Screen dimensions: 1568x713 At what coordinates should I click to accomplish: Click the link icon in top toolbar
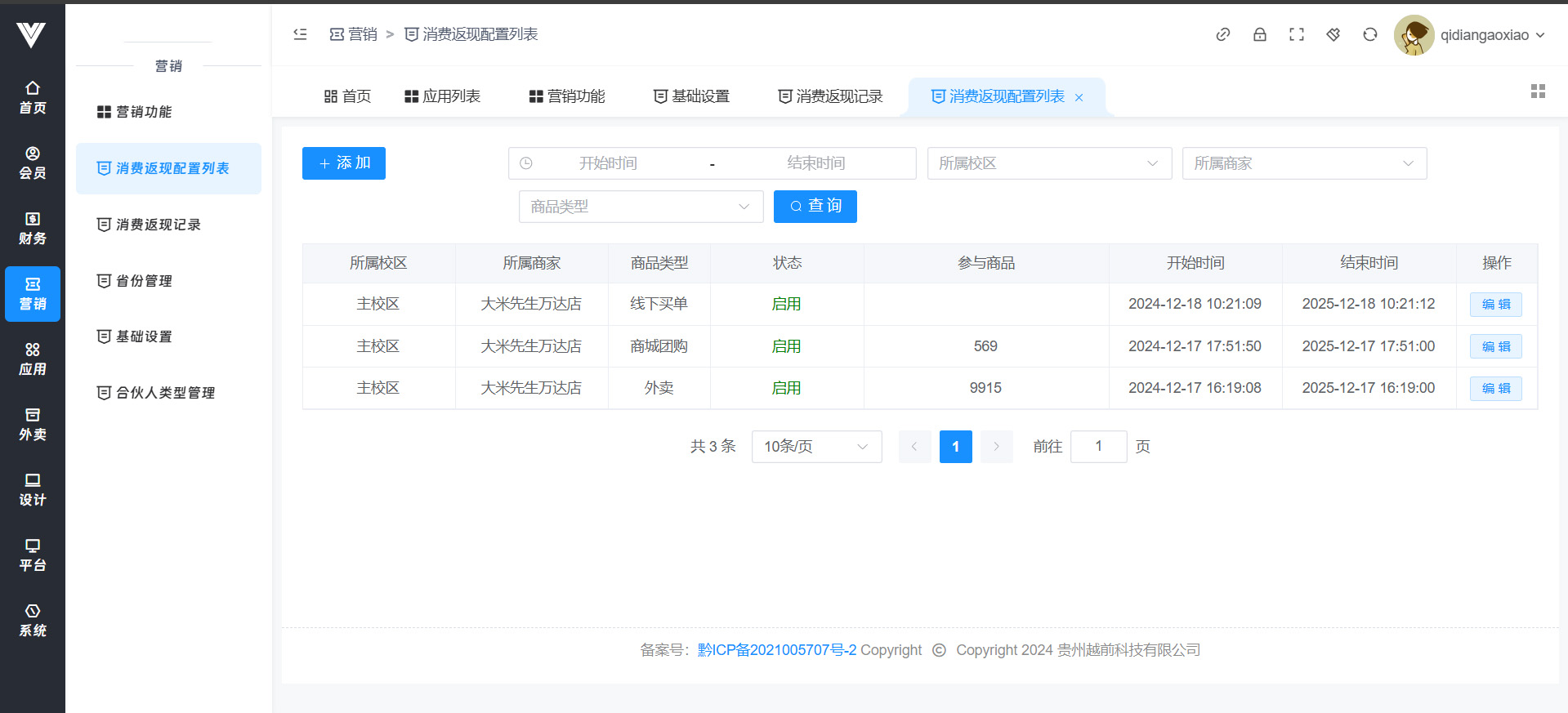1222,34
